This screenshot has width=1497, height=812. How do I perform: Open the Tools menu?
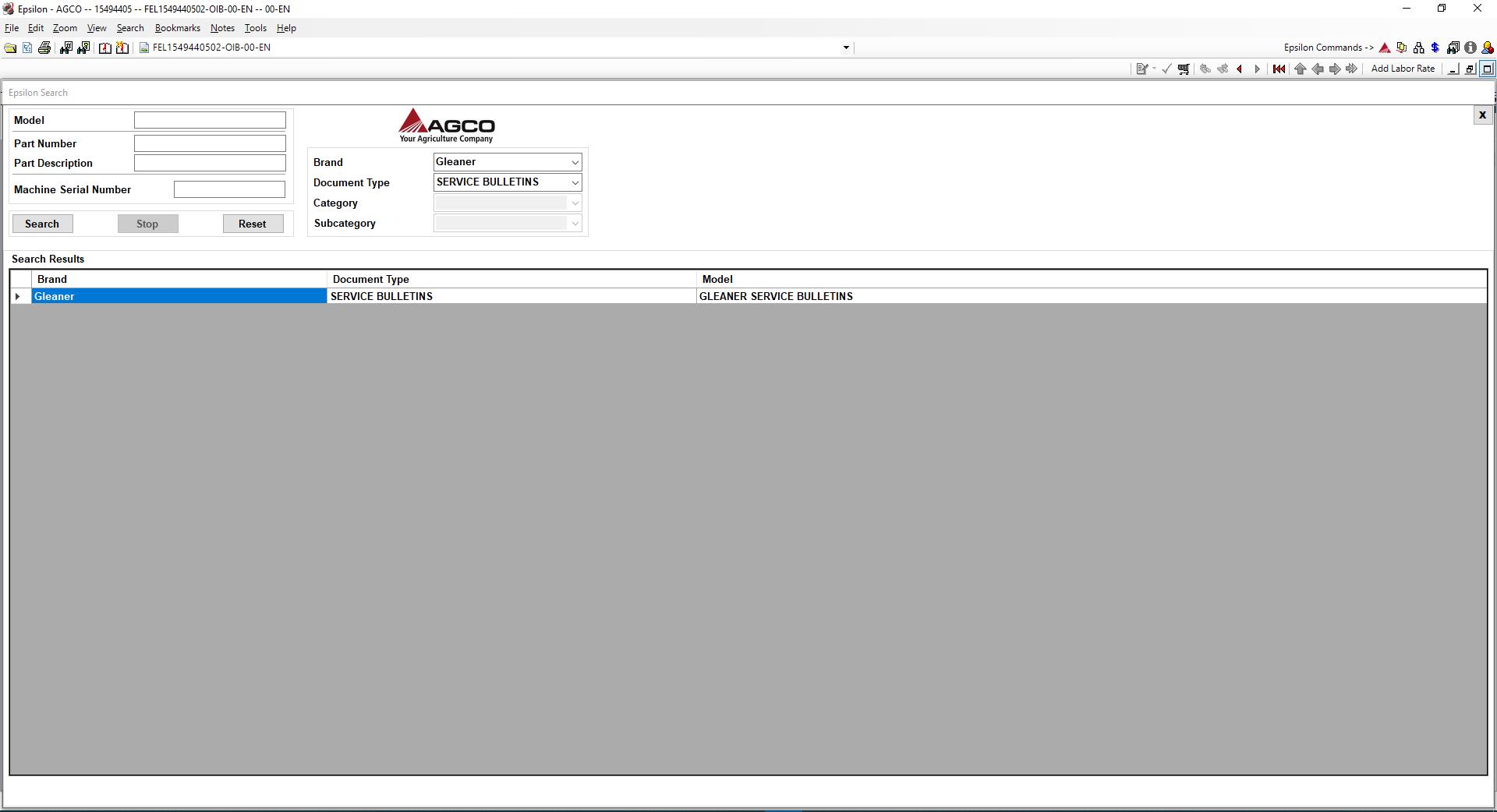[256, 28]
